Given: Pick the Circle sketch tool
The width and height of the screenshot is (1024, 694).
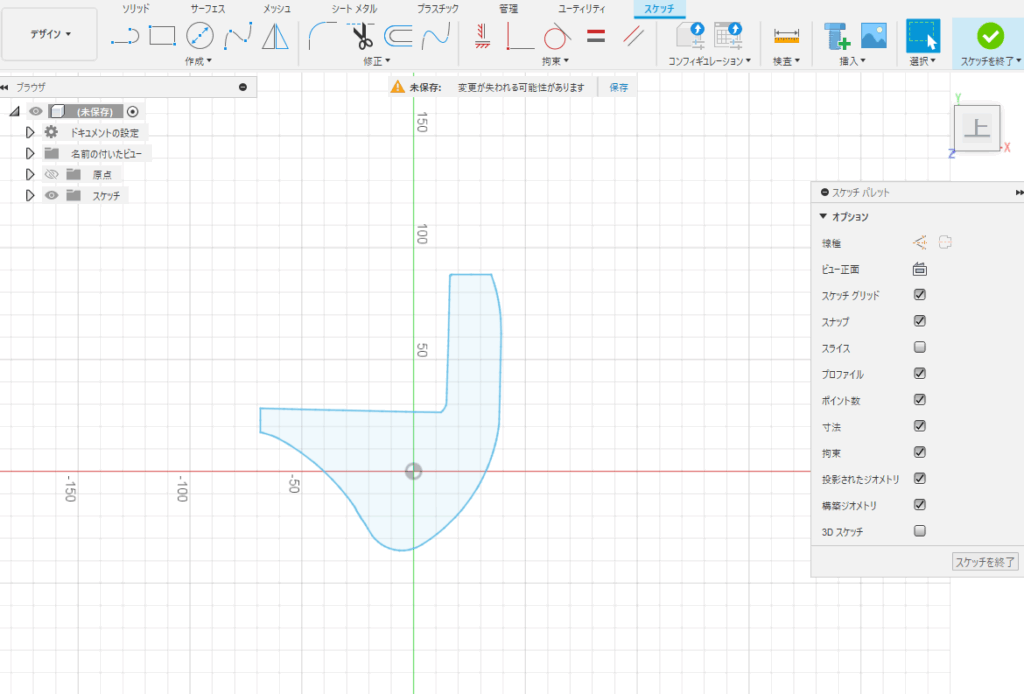Looking at the screenshot, I should pos(200,37).
